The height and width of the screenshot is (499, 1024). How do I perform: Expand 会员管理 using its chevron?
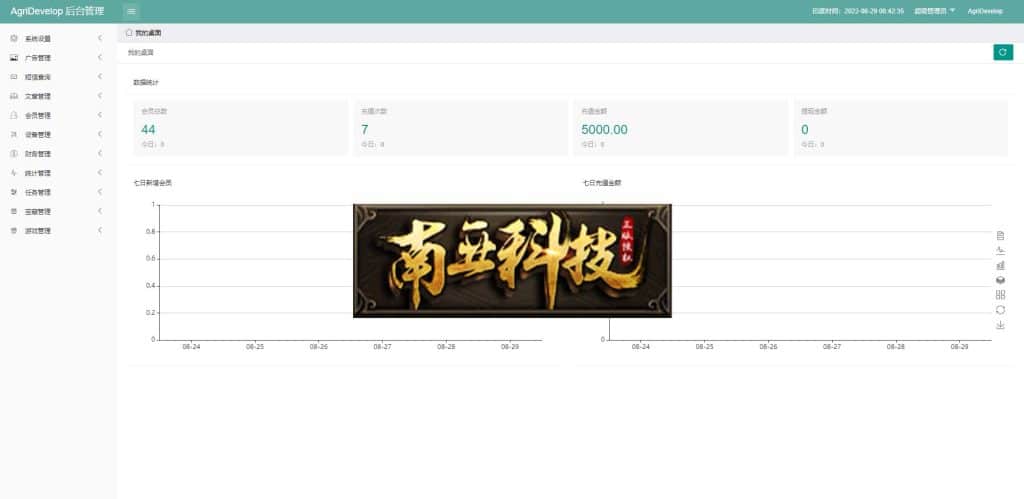pos(100,115)
